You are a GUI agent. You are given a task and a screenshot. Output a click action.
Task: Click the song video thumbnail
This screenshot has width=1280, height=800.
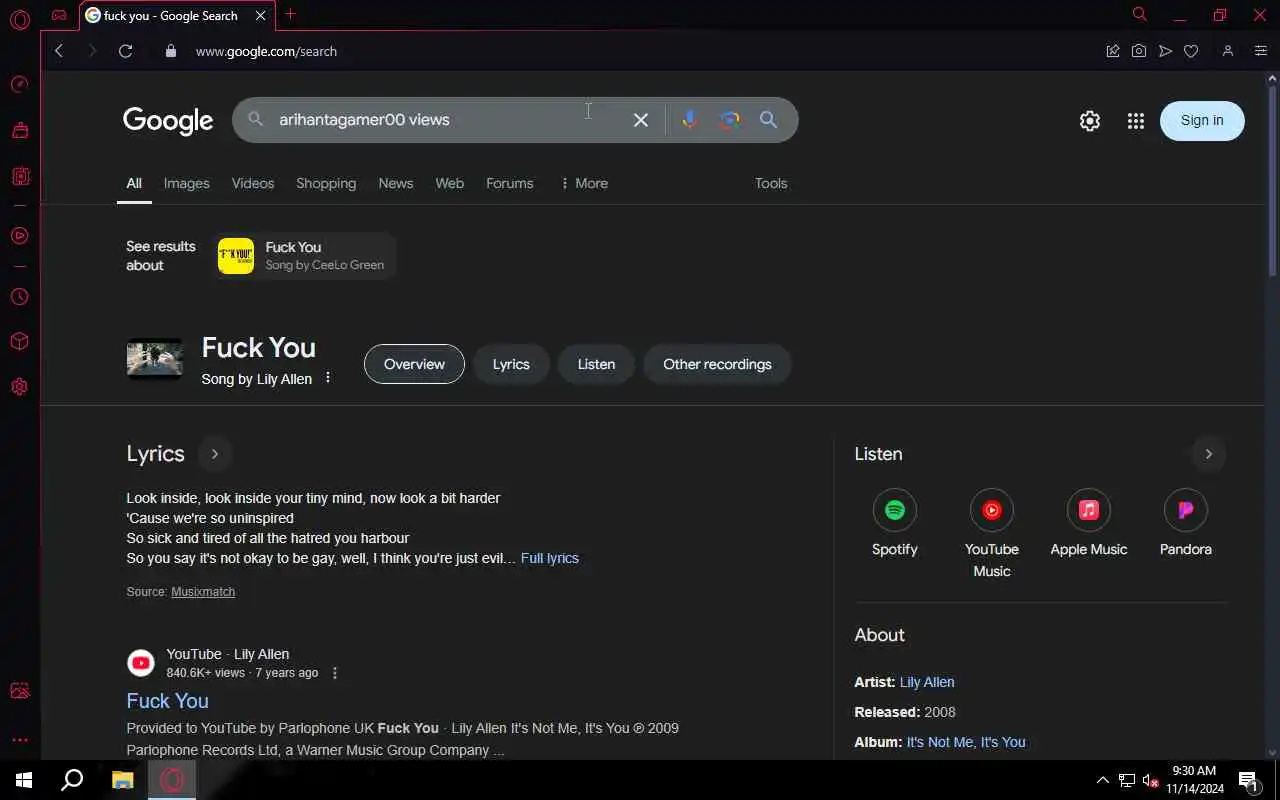tap(154, 359)
